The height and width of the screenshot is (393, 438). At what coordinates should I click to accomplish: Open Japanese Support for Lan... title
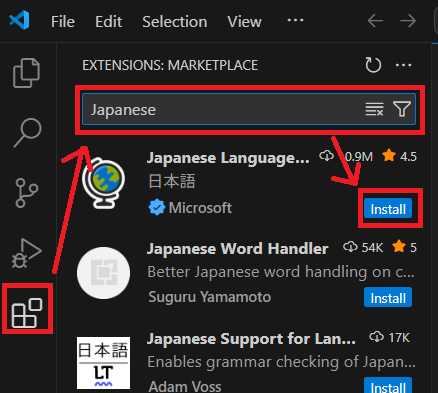click(x=251, y=339)
